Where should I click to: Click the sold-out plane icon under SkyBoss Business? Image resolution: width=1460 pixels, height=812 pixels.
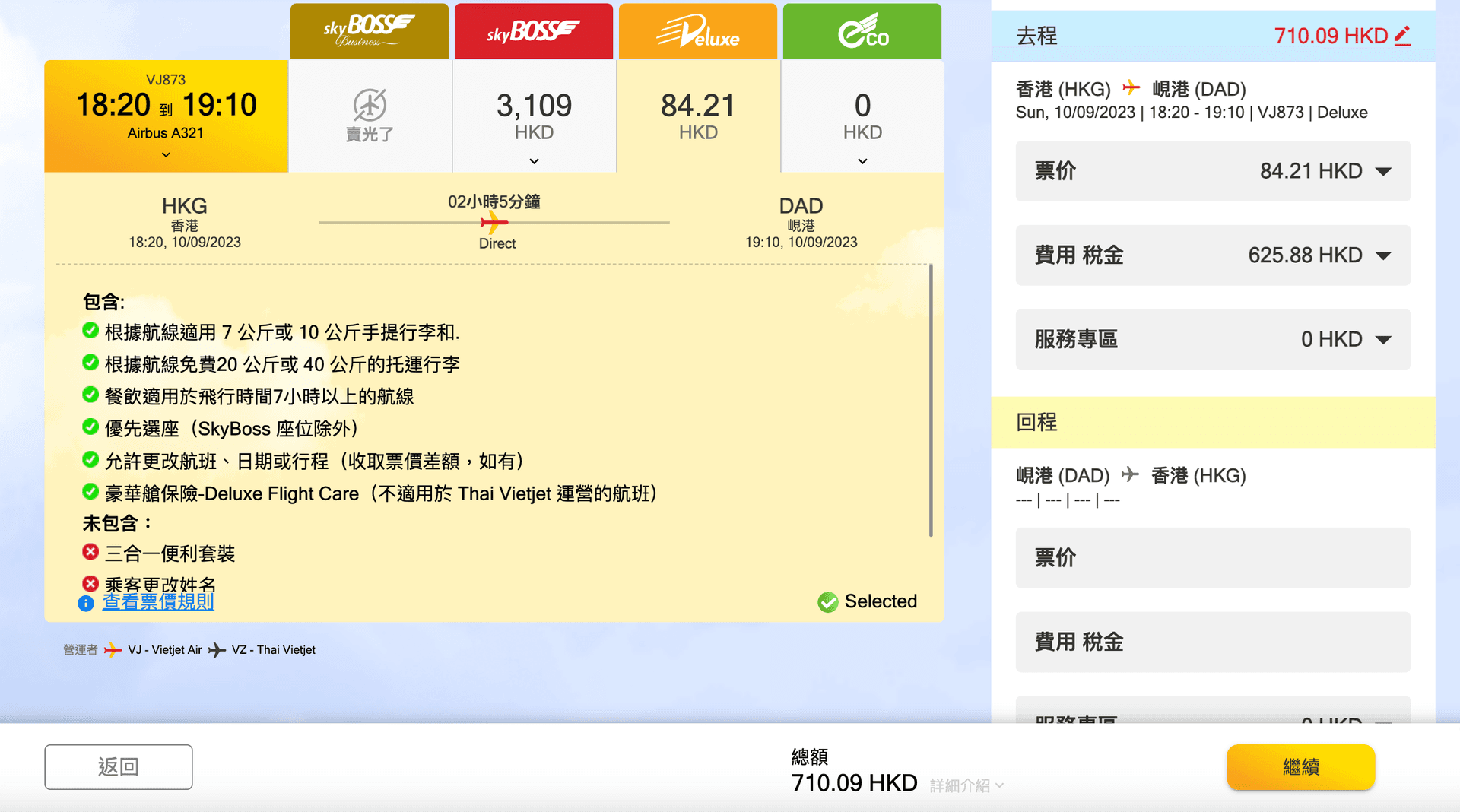coord(370,105)
